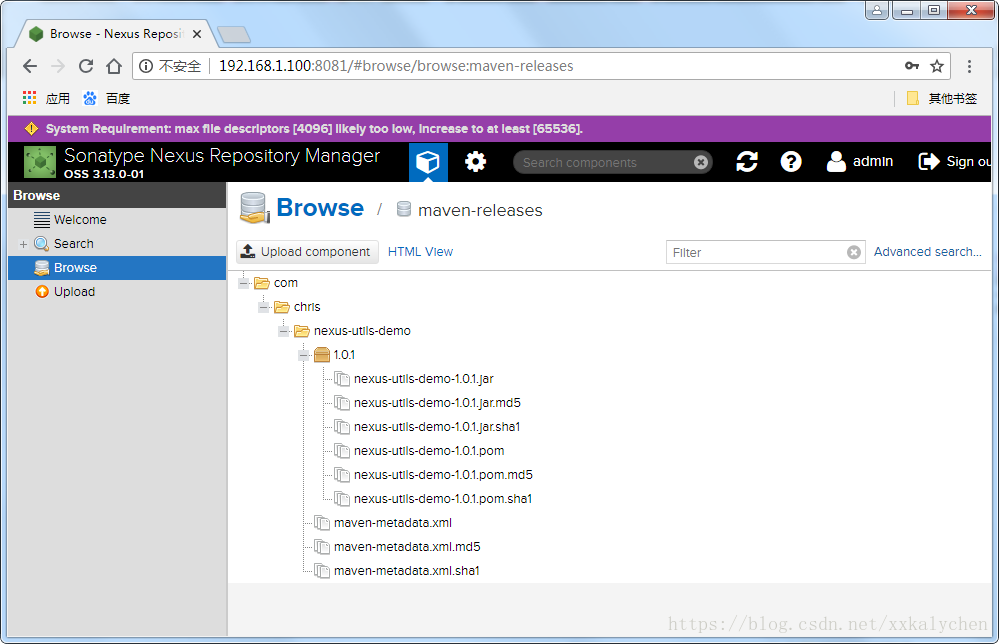Open a new browser tab

click(234, 34)
